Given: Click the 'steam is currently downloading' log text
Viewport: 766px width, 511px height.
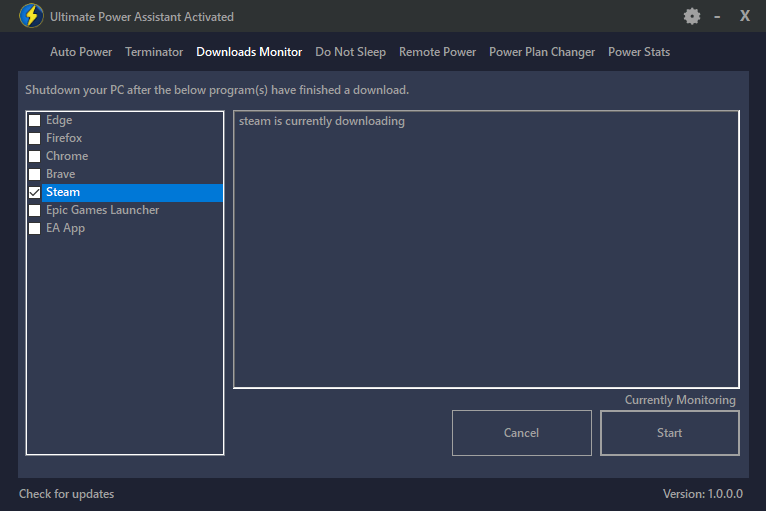Looking at the screenshot, I should click(321, 121).
